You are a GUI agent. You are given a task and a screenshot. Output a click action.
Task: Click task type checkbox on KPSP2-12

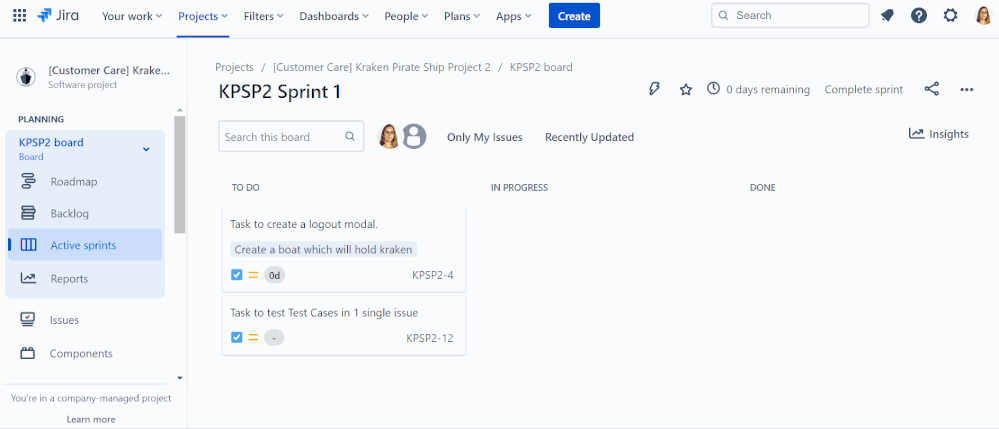point(236,337)
